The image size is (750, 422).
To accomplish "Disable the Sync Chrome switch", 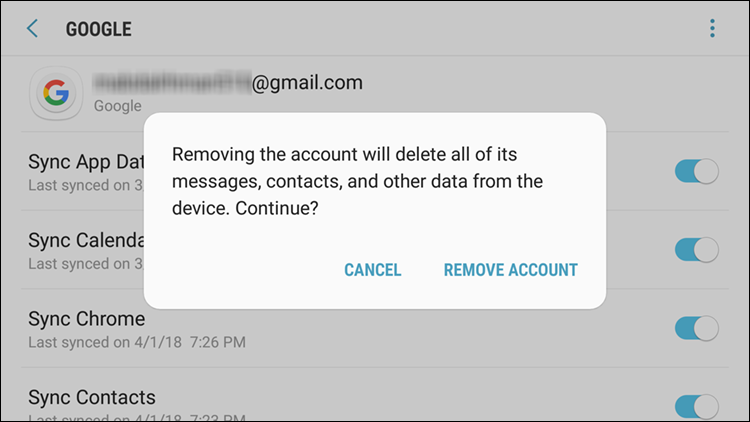I will click(x=696, y=328).
